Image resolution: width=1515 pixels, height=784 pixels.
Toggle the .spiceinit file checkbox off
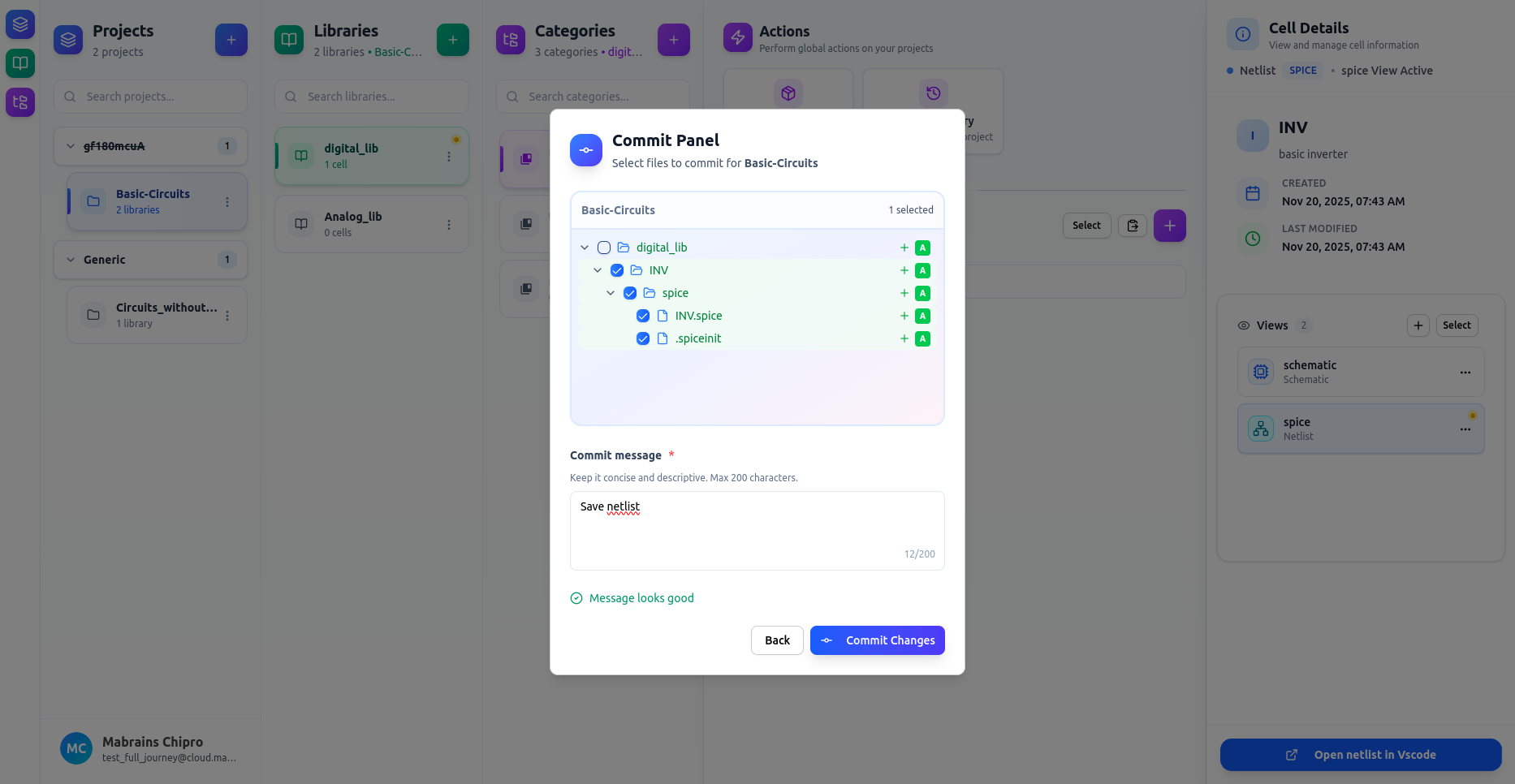643,338
